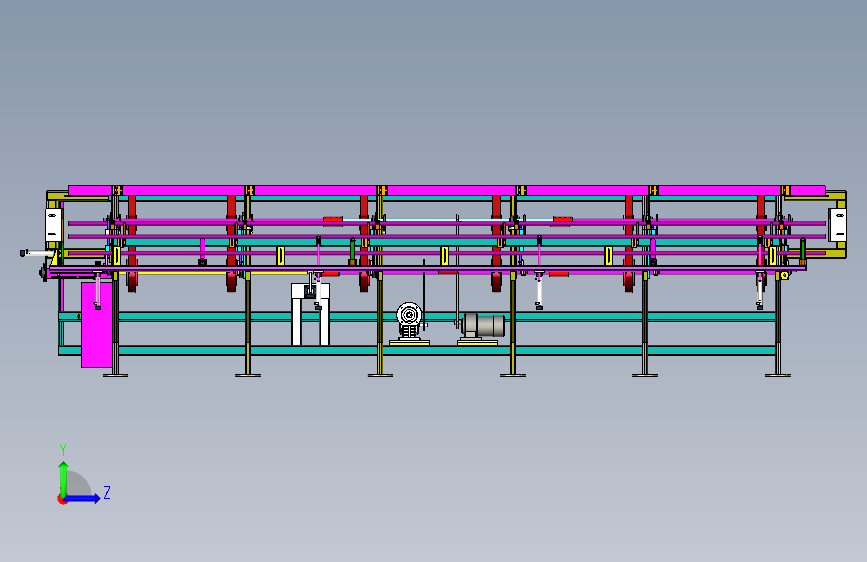867x562 pixels.
Task: Select the right white end plate
Action: 838,225
